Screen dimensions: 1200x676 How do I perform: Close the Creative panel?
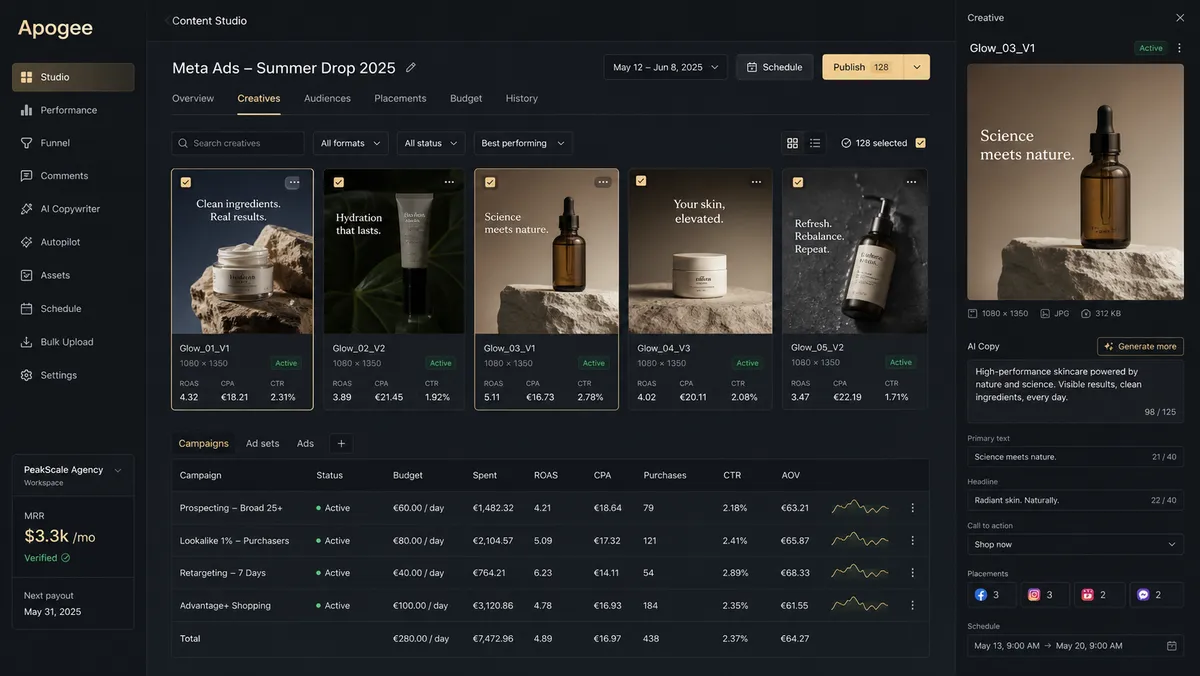(x=1180, y=18)
